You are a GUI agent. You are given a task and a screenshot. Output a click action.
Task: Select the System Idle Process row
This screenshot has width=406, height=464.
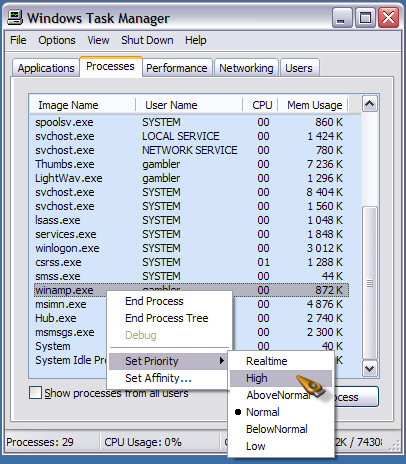[x=70, y=360]
